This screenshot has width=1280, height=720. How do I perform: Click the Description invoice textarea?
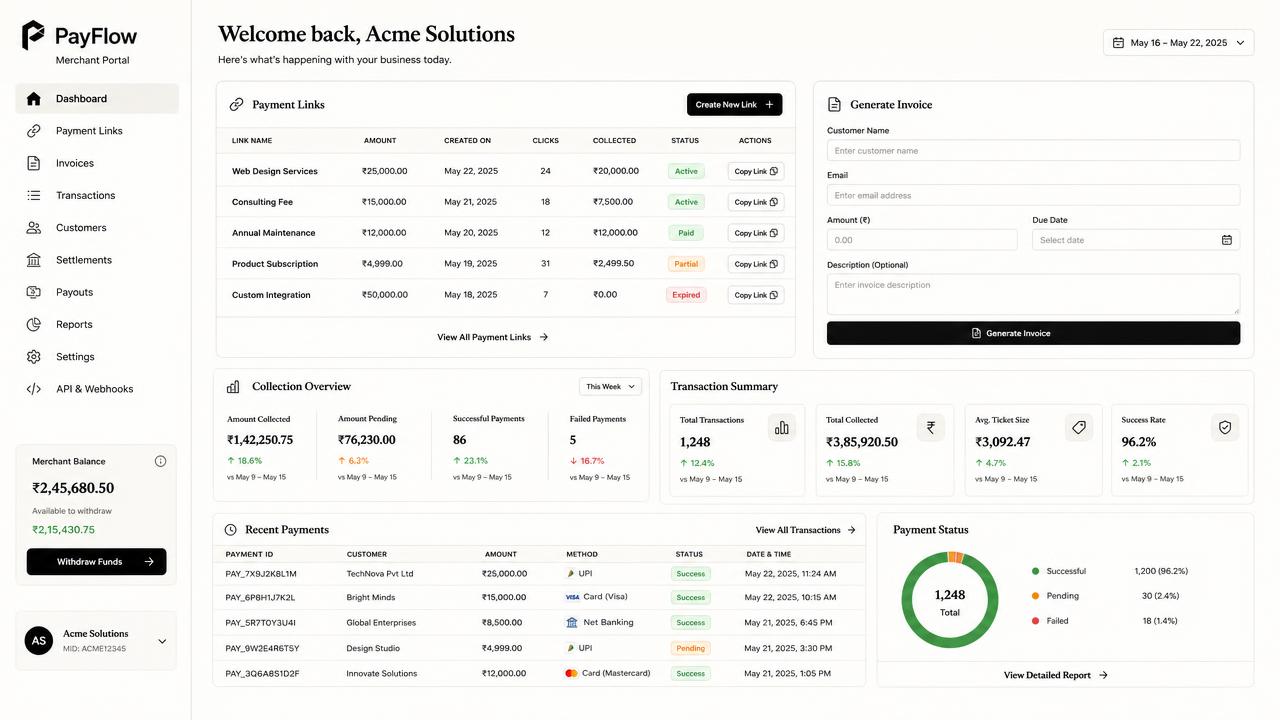pos(1033,295)
